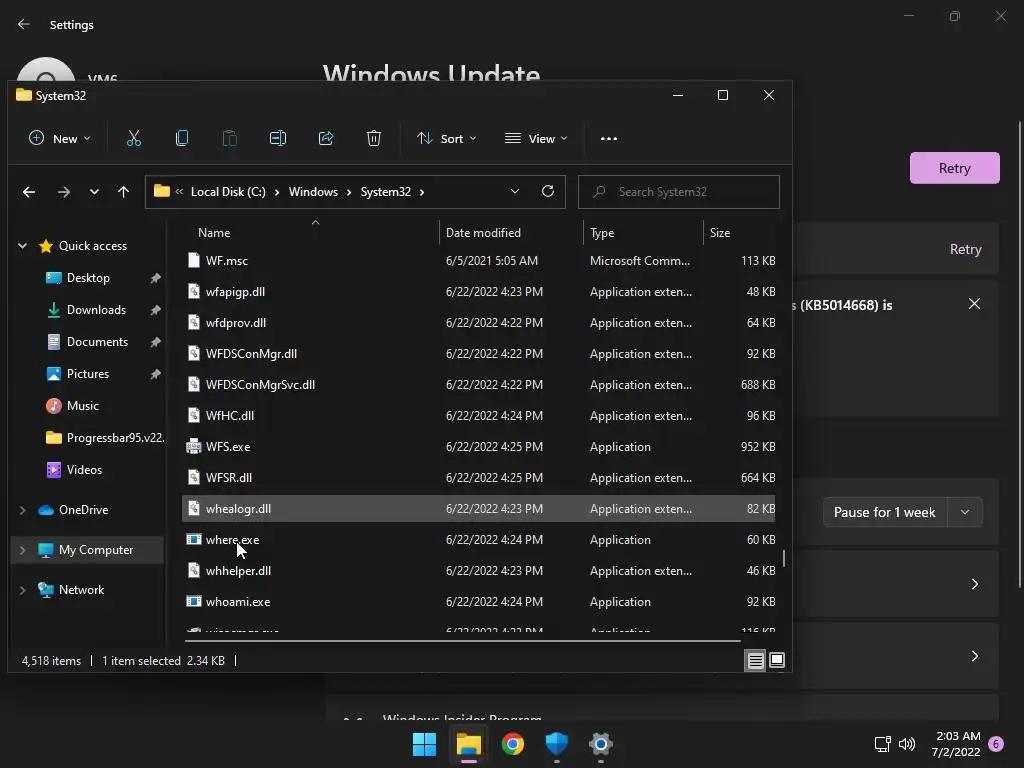1024x768 pixels.
Task: Go forward with Explorer forward arrow
Action: pyautogui.click(x=63, y=192)
